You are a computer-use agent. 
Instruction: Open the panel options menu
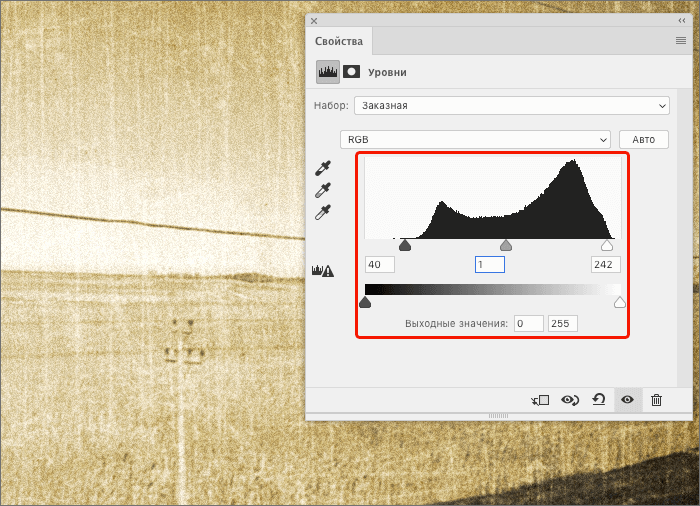pos(680,41)
